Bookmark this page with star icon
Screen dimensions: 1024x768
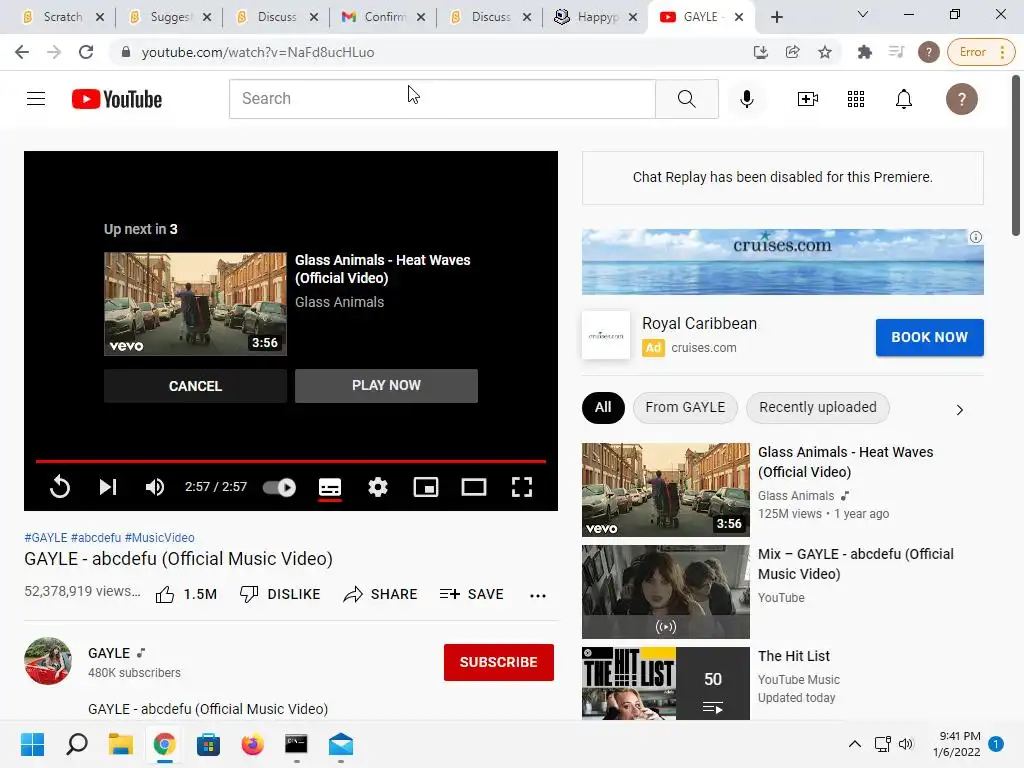tap(825, 52)
